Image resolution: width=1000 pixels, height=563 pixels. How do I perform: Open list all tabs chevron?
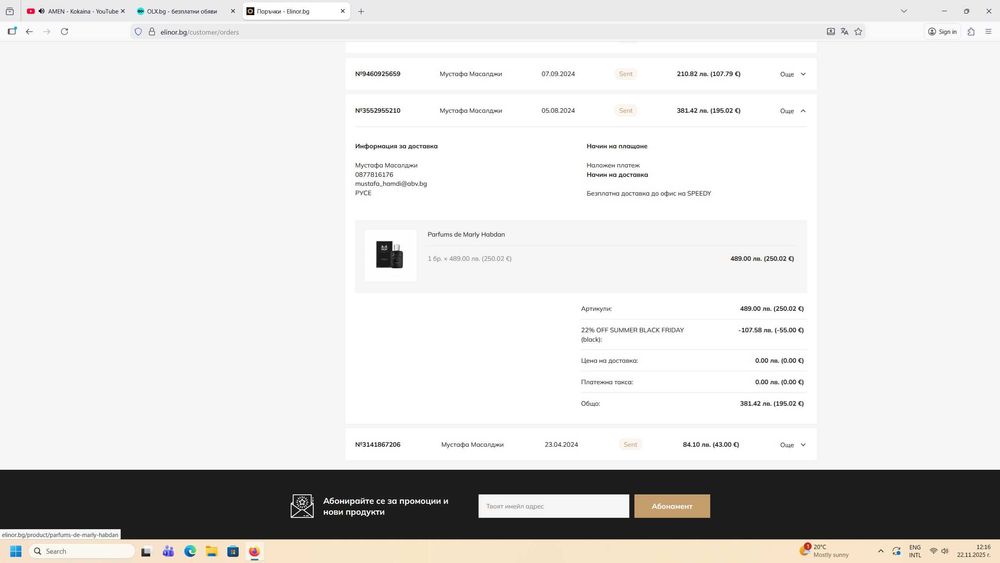[x=904, y=11]
